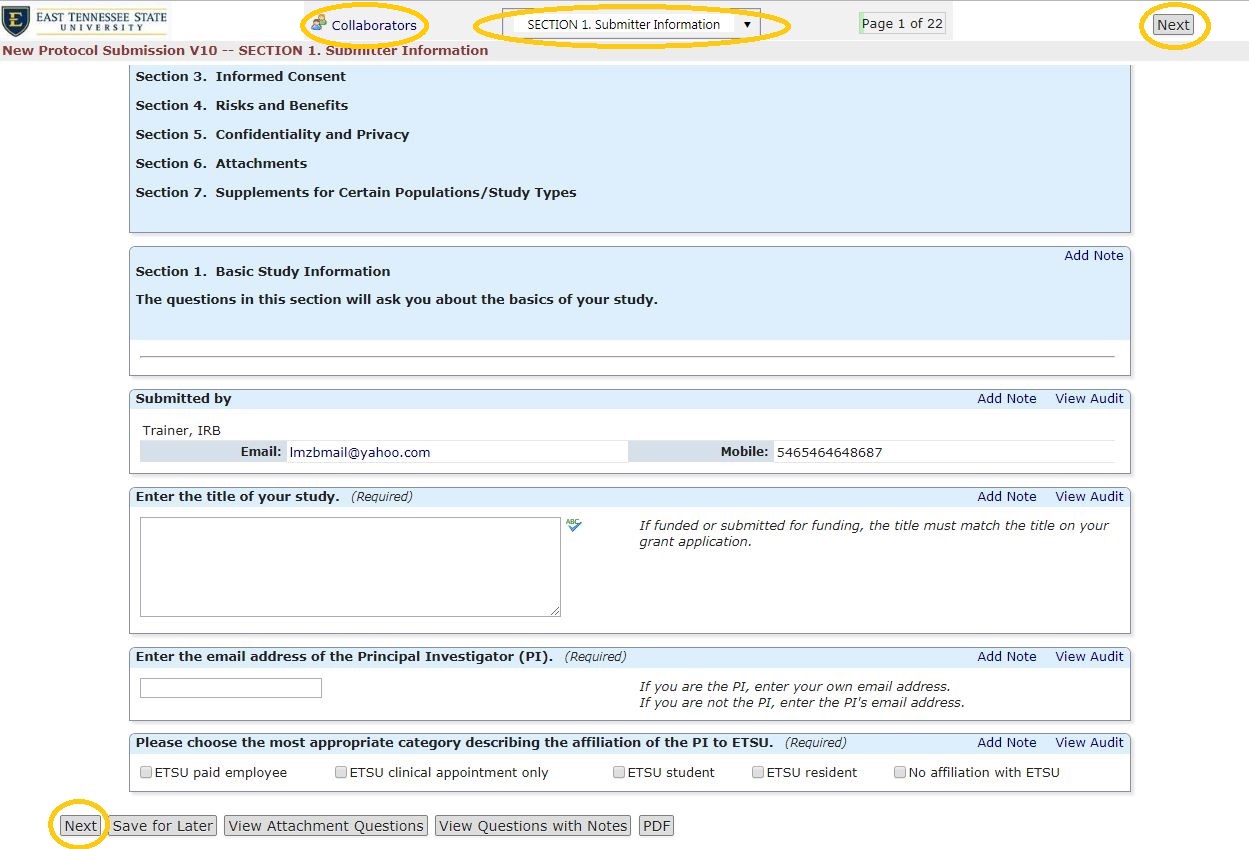Click View Questions with Notes button
1249x849 pixels.
click(x=533, y=826)
